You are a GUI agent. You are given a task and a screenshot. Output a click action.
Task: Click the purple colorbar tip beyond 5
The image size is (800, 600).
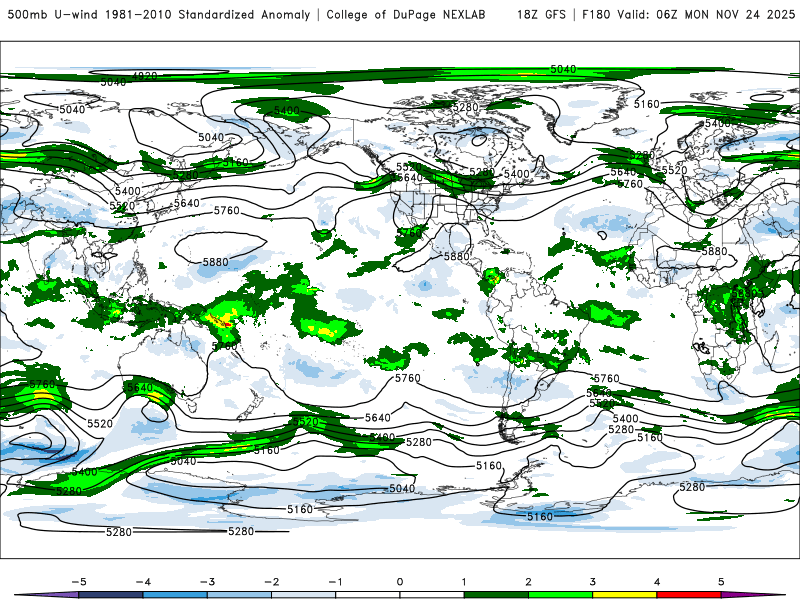(x=750, y=595)
